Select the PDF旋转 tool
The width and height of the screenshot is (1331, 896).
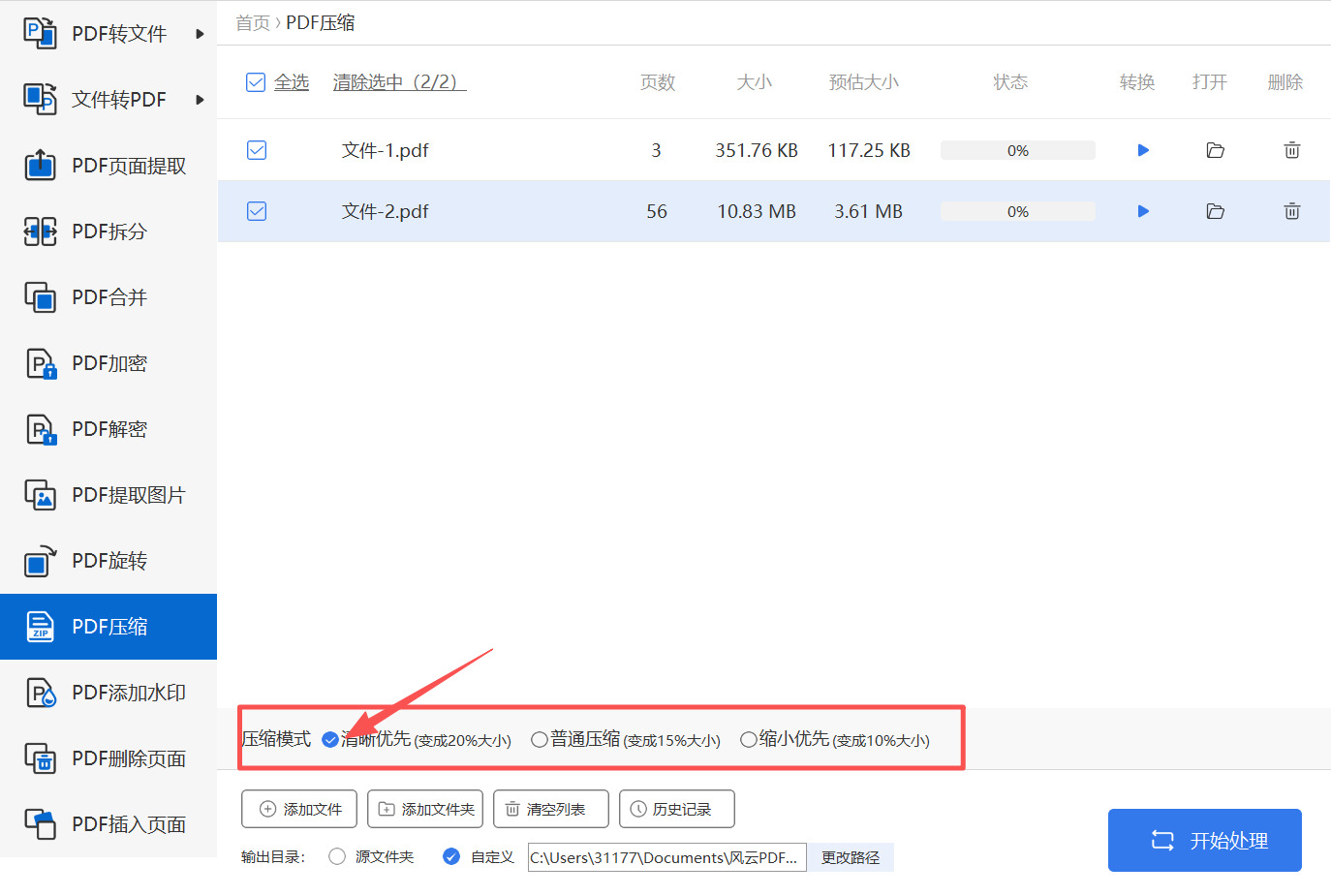[111, 560]
